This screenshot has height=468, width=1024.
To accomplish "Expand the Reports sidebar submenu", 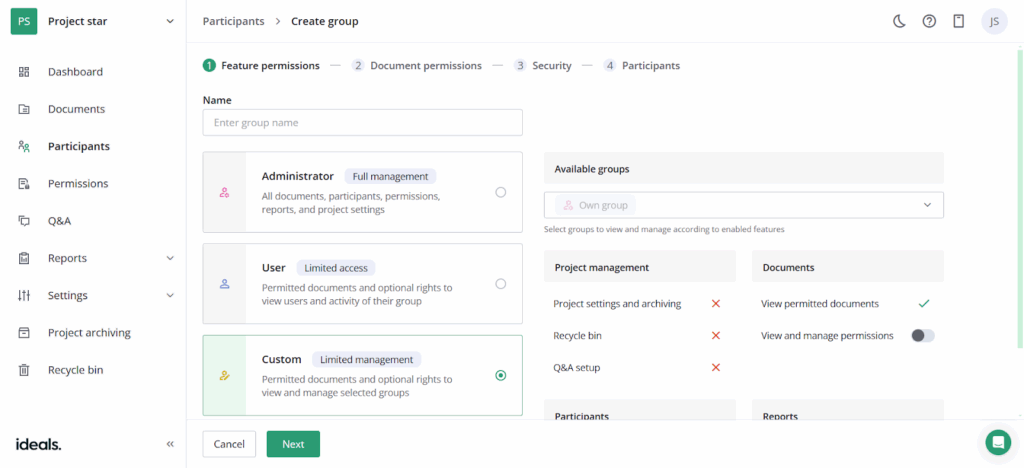I will click(x=170, y=258).
